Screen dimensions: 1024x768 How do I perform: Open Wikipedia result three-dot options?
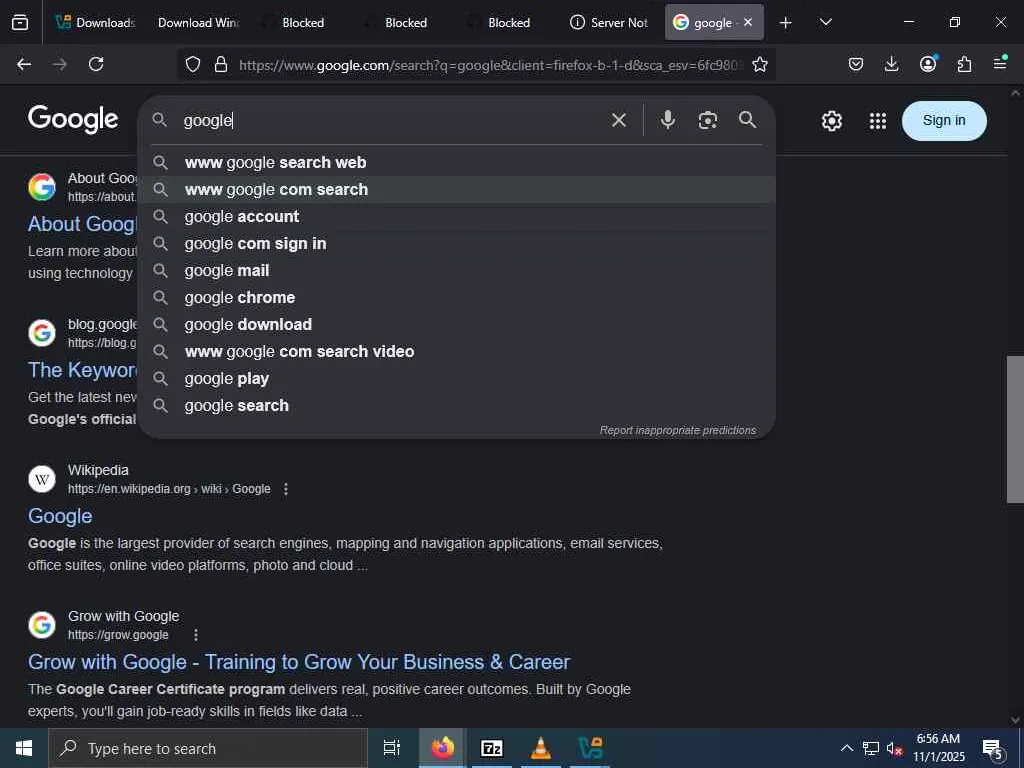tap(285, 488)
